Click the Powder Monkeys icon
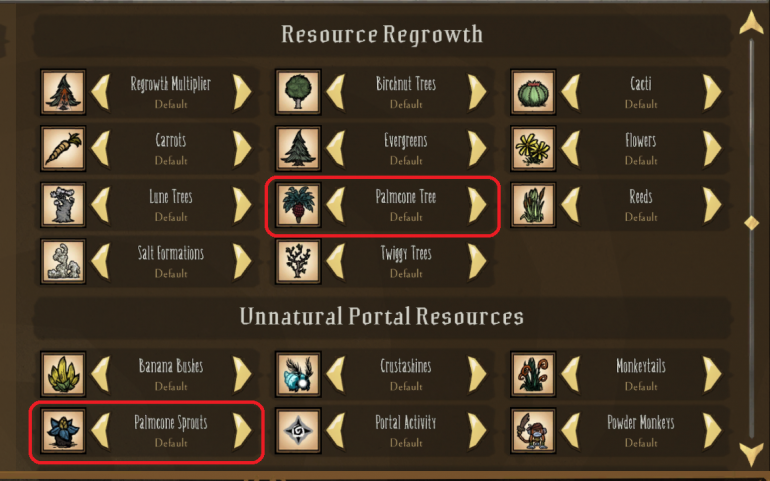 [x=533, y=430]
